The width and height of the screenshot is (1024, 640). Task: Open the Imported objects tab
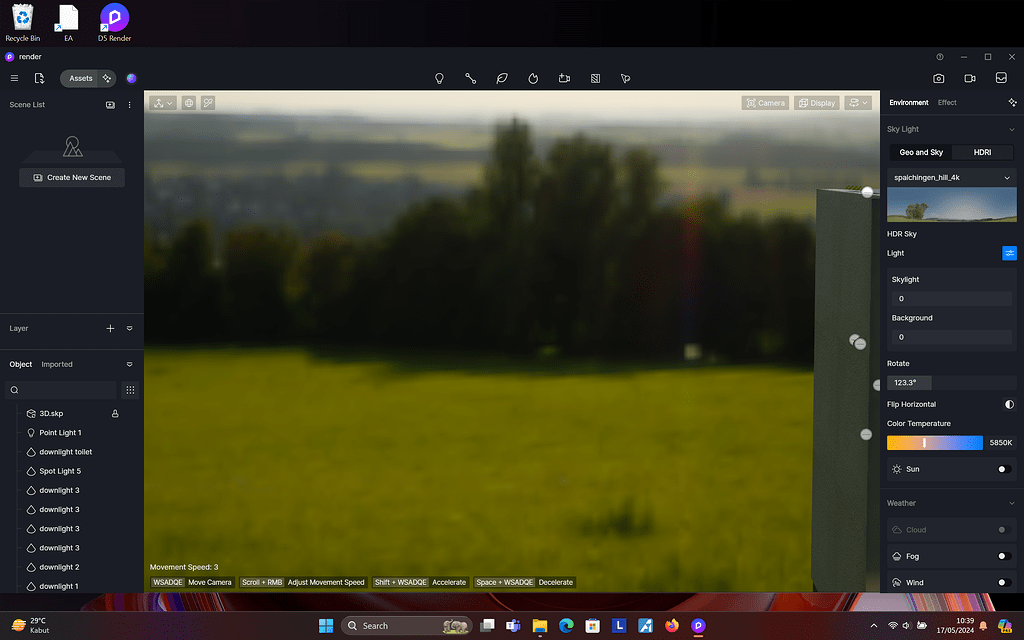click(58, 364)
